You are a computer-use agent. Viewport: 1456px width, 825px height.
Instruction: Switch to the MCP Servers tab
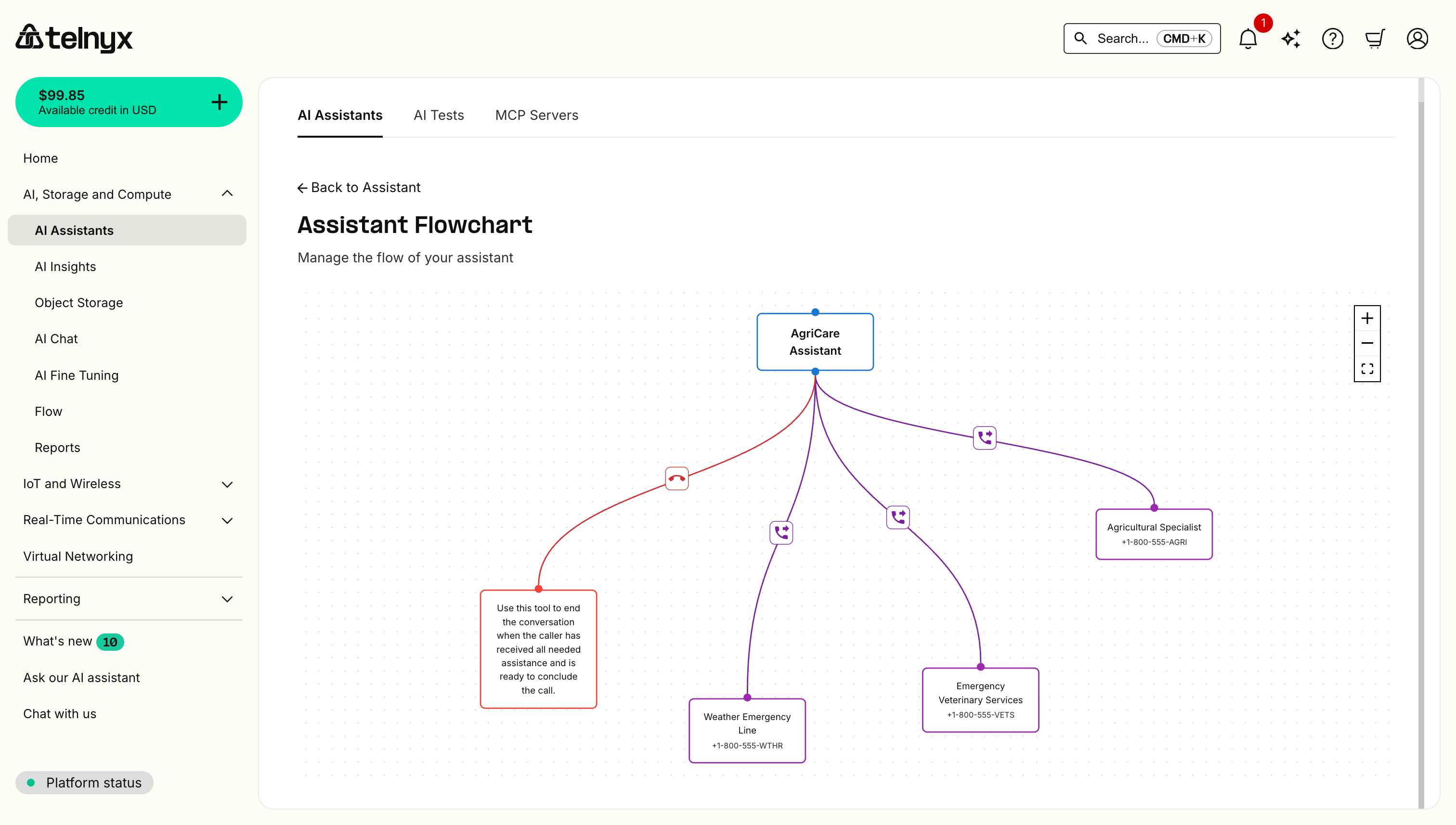click(x=537, y=115)
